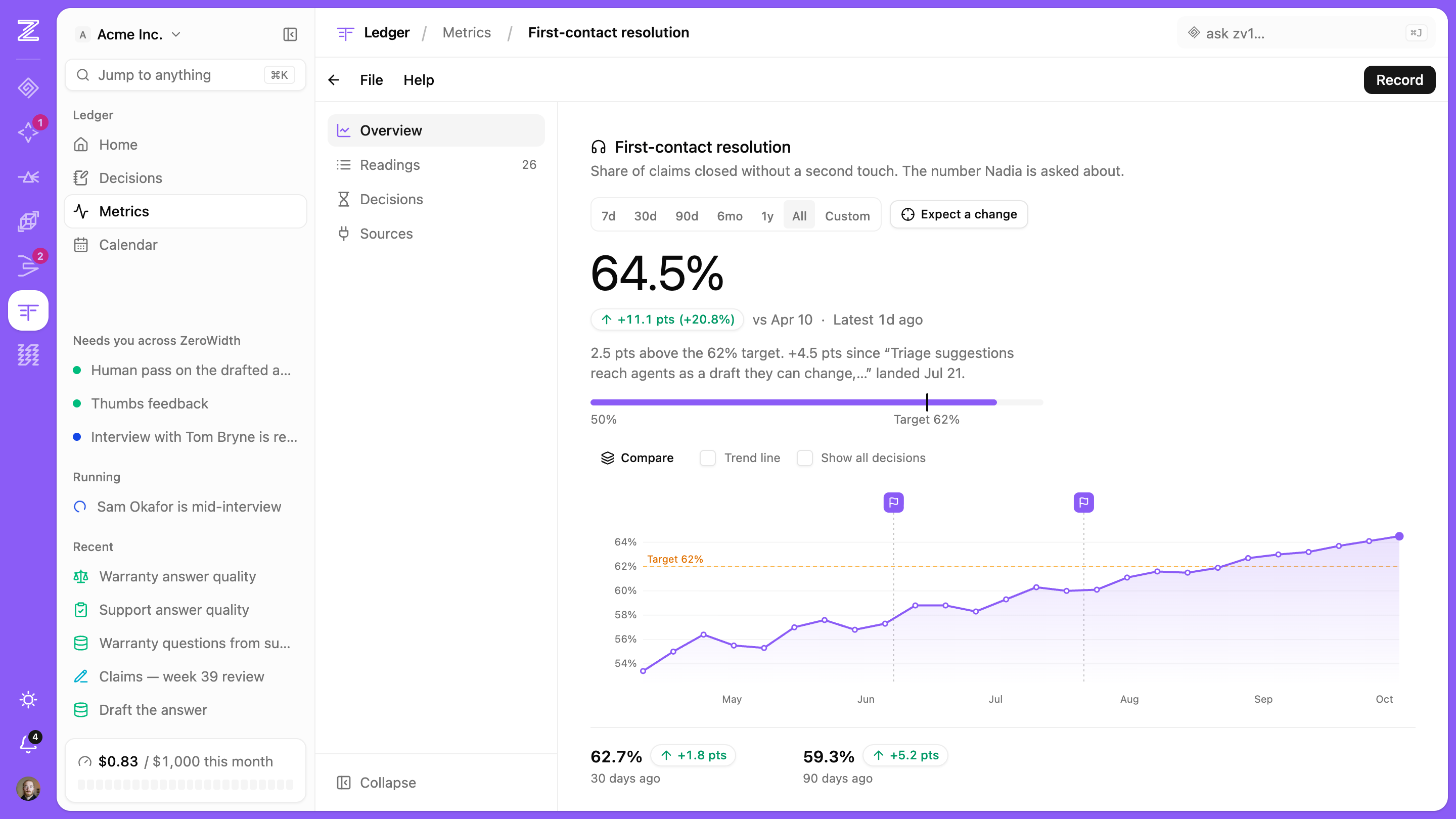Select the 90d time range
The height and width of the screenshot is (819, 1456).
pos(687,215)
